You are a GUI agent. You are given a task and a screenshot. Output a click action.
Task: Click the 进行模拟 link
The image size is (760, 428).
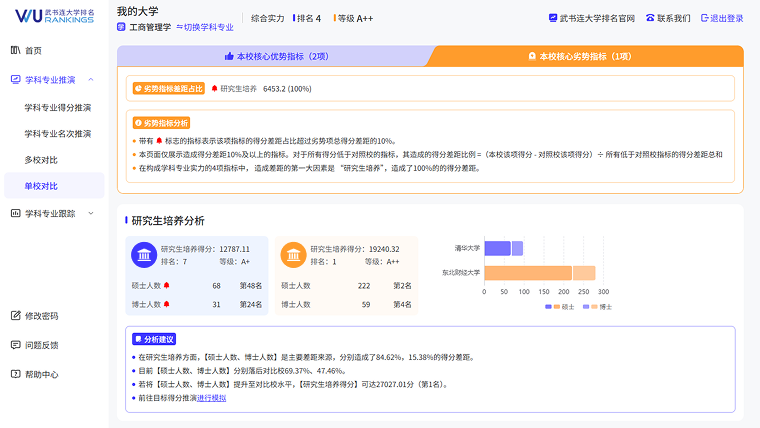211,398
